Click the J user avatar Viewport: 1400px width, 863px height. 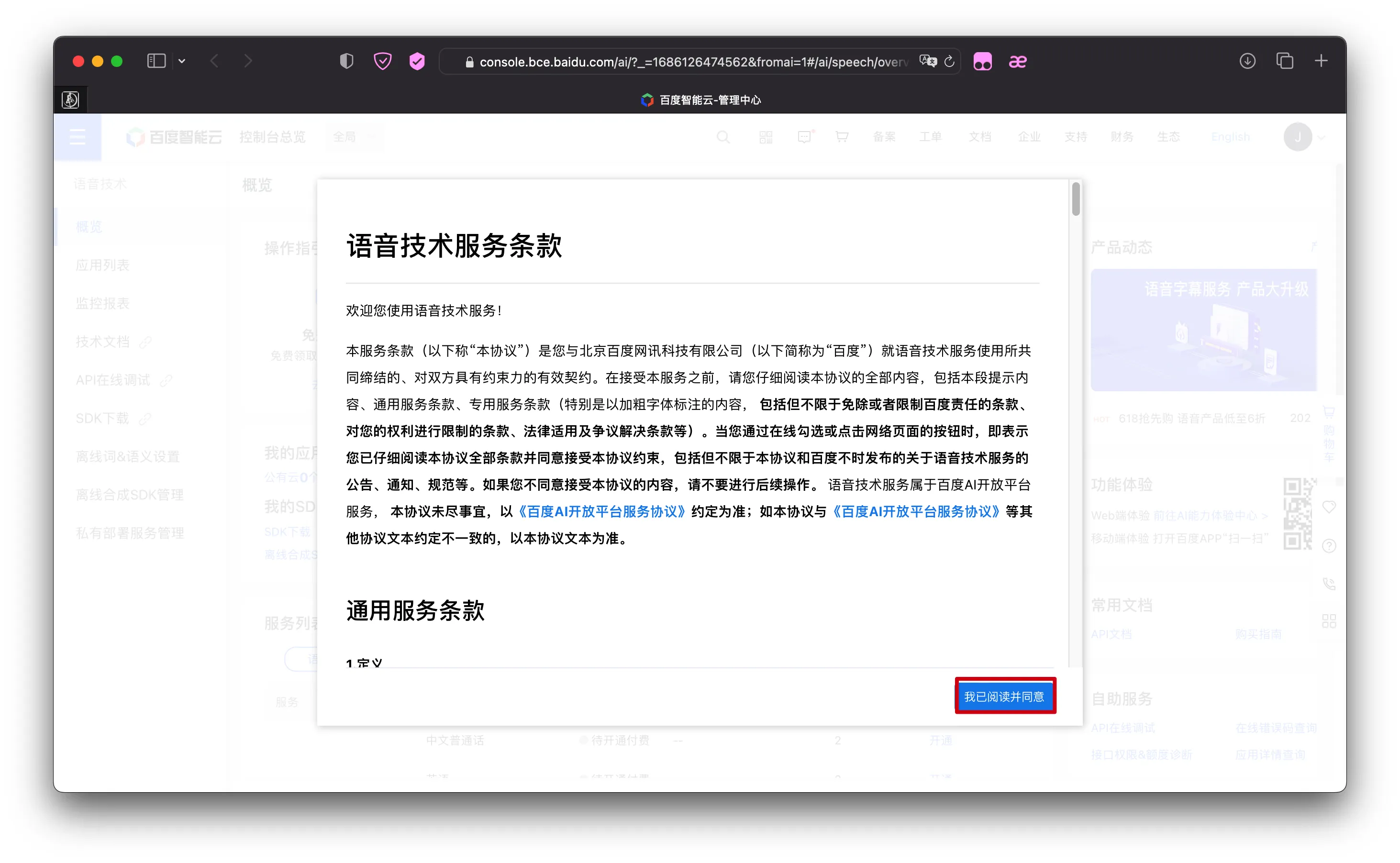pos(1298,137)
